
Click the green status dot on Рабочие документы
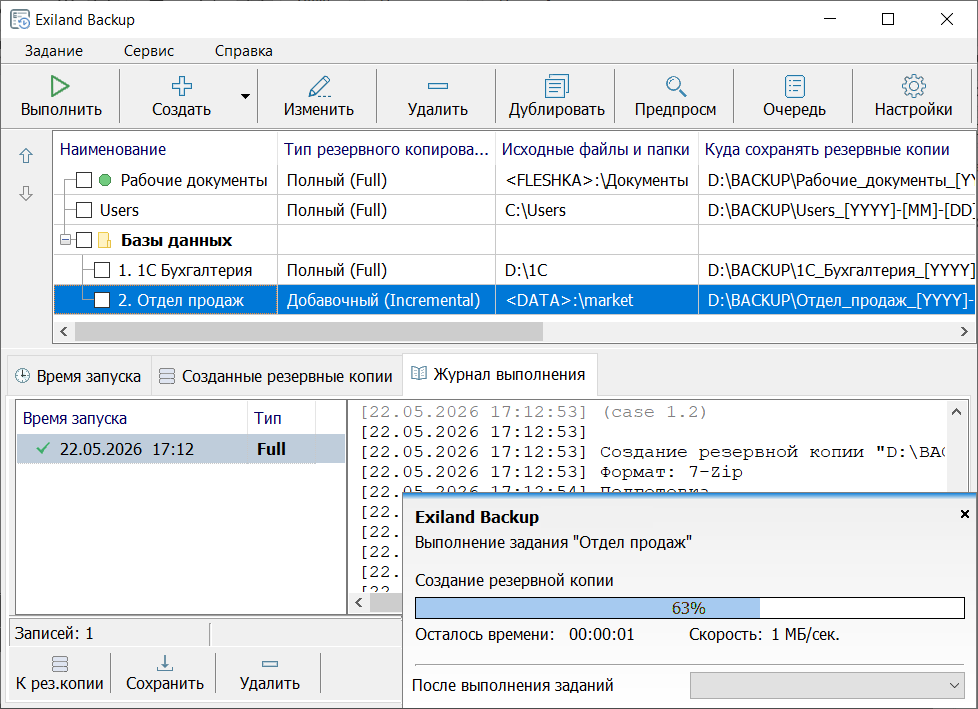[105, 180]
